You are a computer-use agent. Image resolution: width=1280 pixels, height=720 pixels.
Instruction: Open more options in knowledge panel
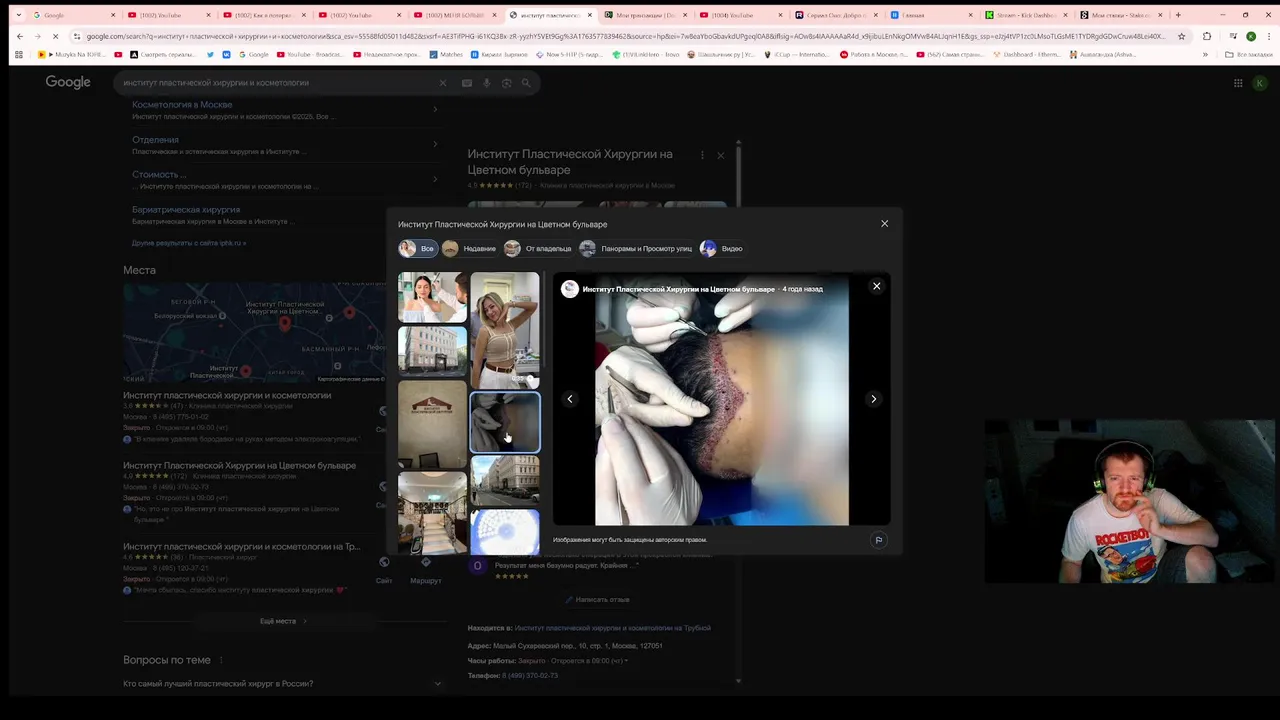coord(702,155)
